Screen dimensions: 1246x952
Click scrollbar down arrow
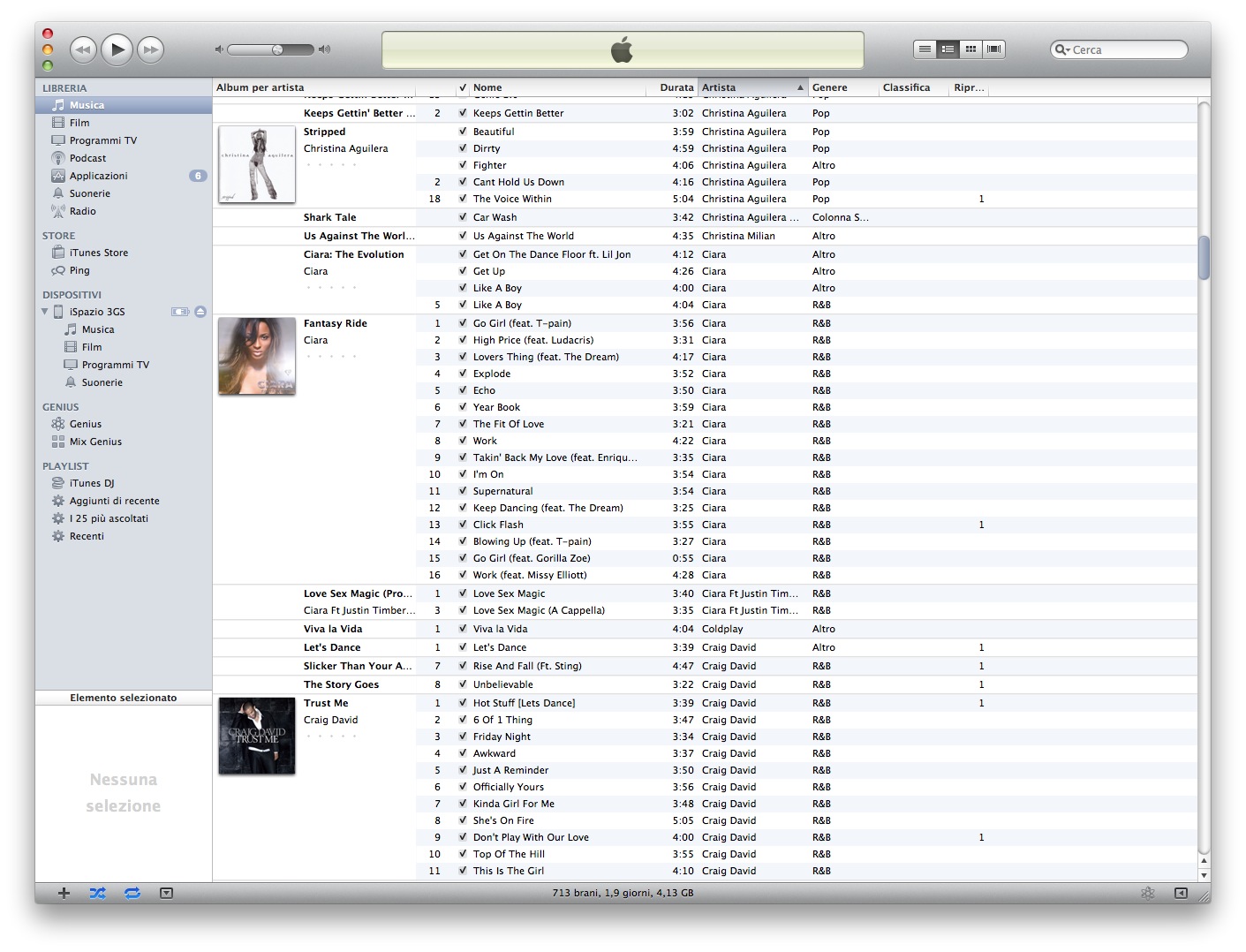coord(1204,874)
